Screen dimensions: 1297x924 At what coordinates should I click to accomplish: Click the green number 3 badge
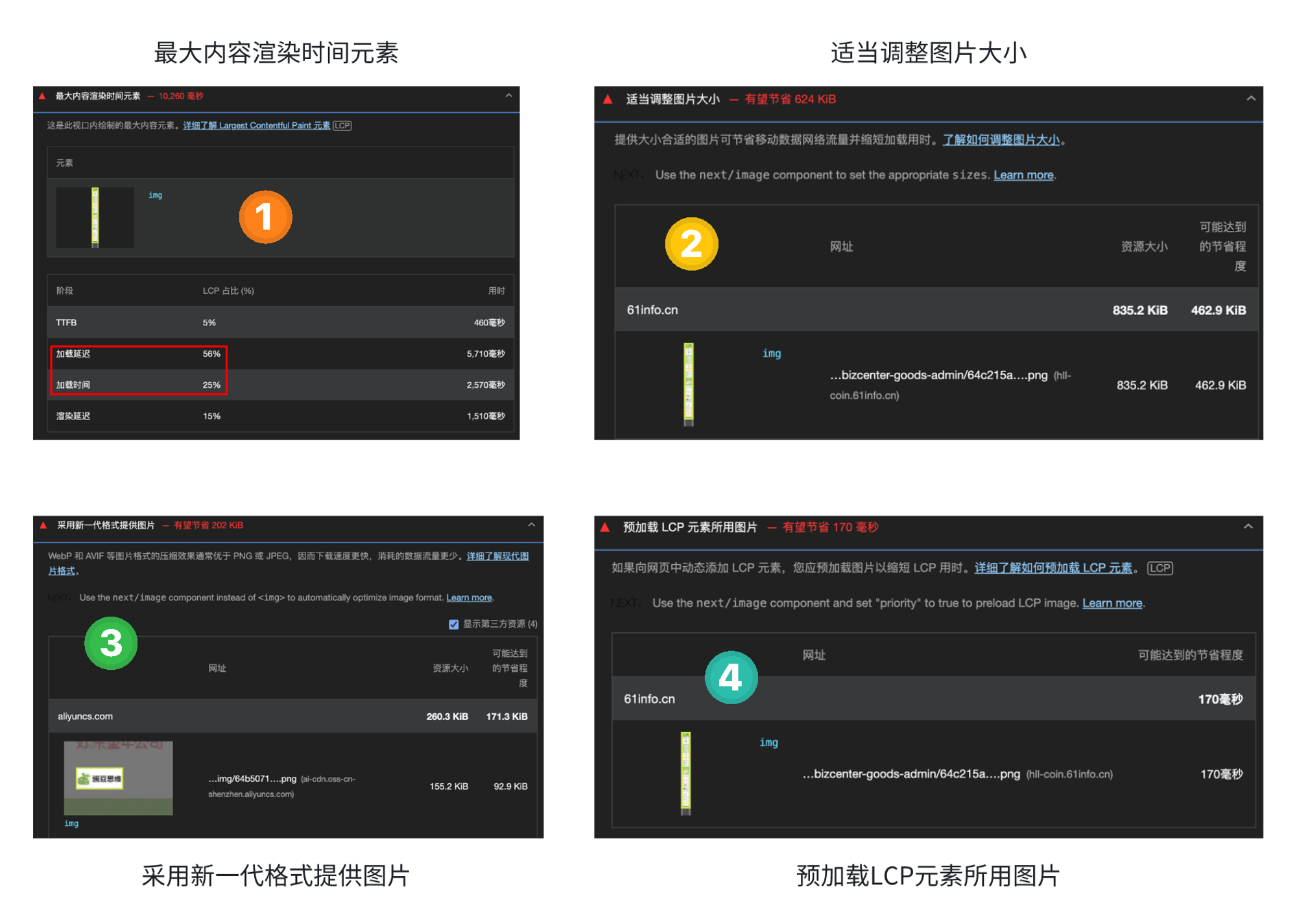tap(111, 643)
